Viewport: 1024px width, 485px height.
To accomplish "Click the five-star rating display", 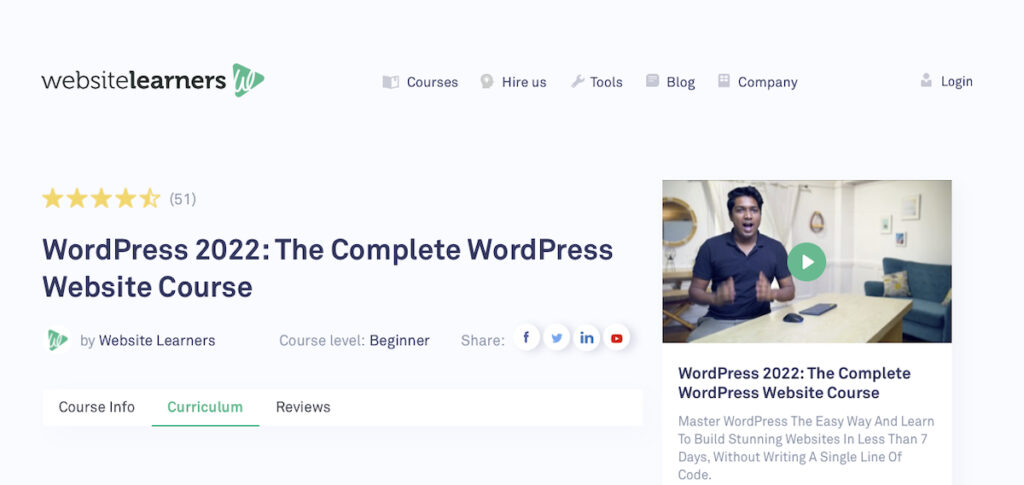I will click(101, 198).
